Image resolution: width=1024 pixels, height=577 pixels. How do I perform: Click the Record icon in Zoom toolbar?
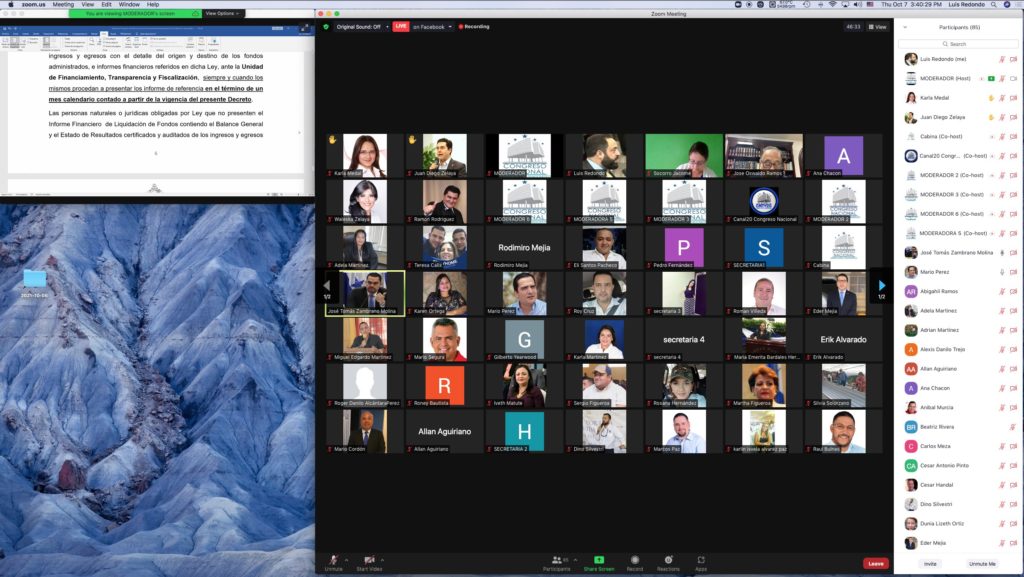[634, 560]
